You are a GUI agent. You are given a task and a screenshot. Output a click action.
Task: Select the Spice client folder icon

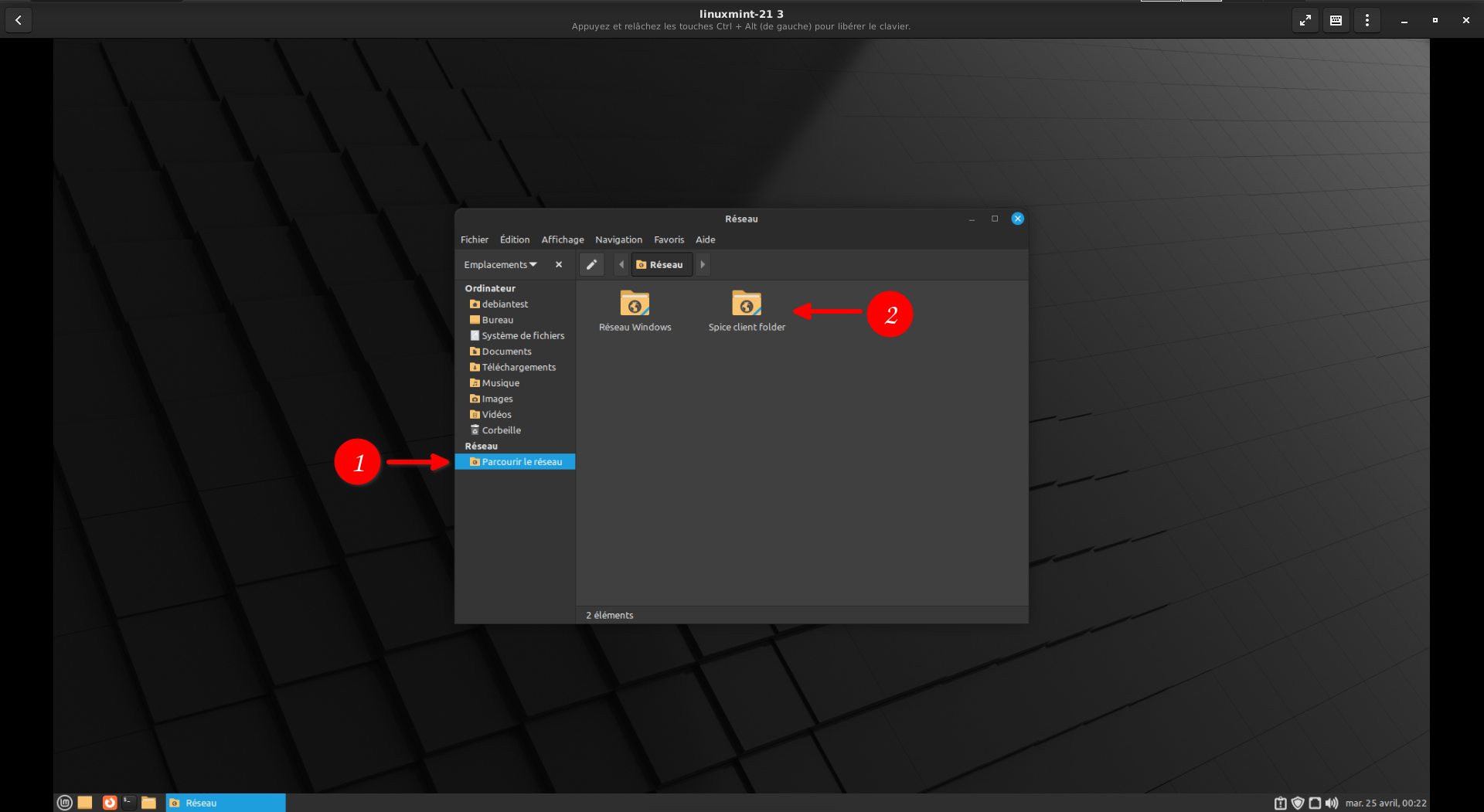[747, 311]
